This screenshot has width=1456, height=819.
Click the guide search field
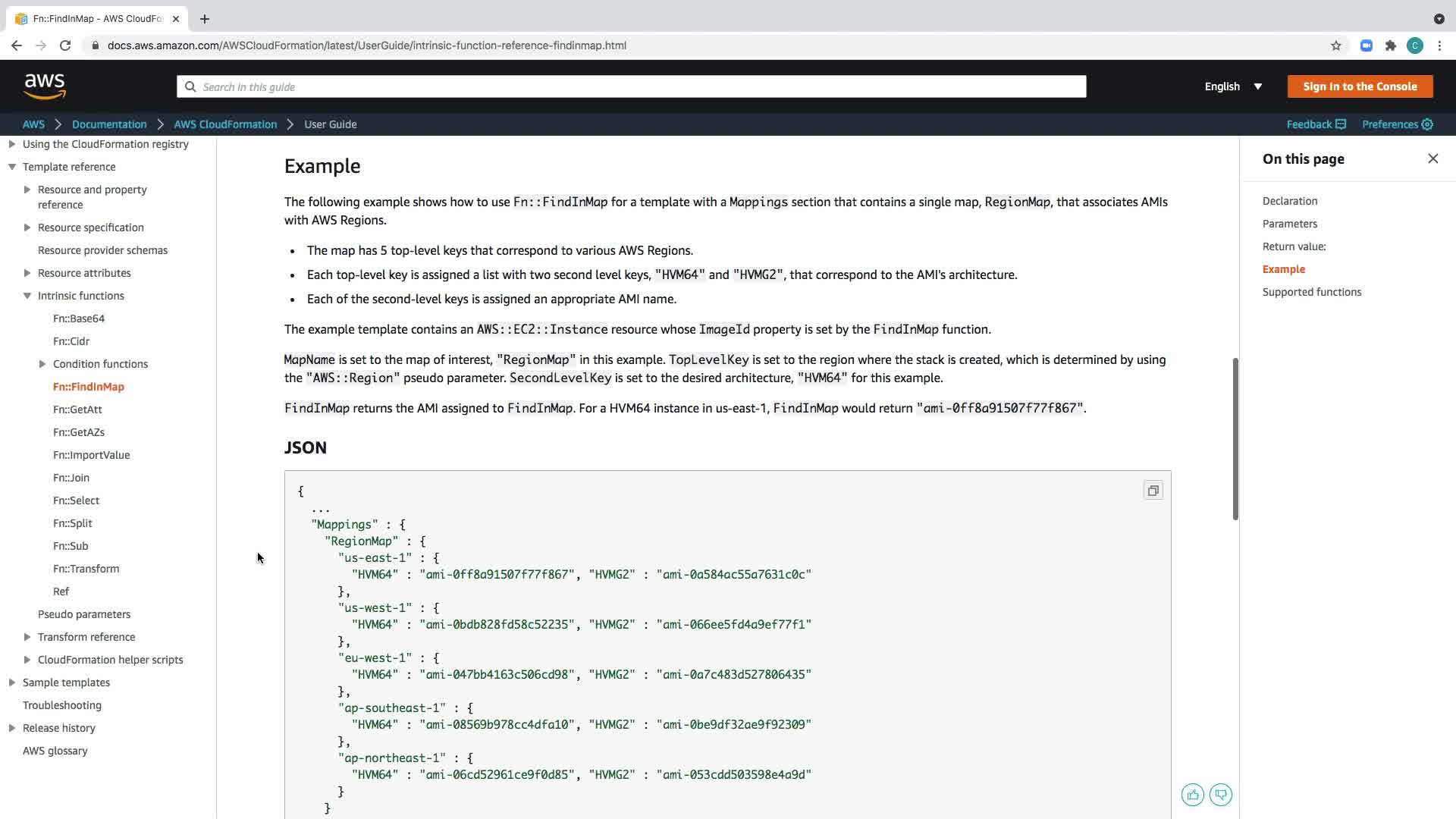631,86
